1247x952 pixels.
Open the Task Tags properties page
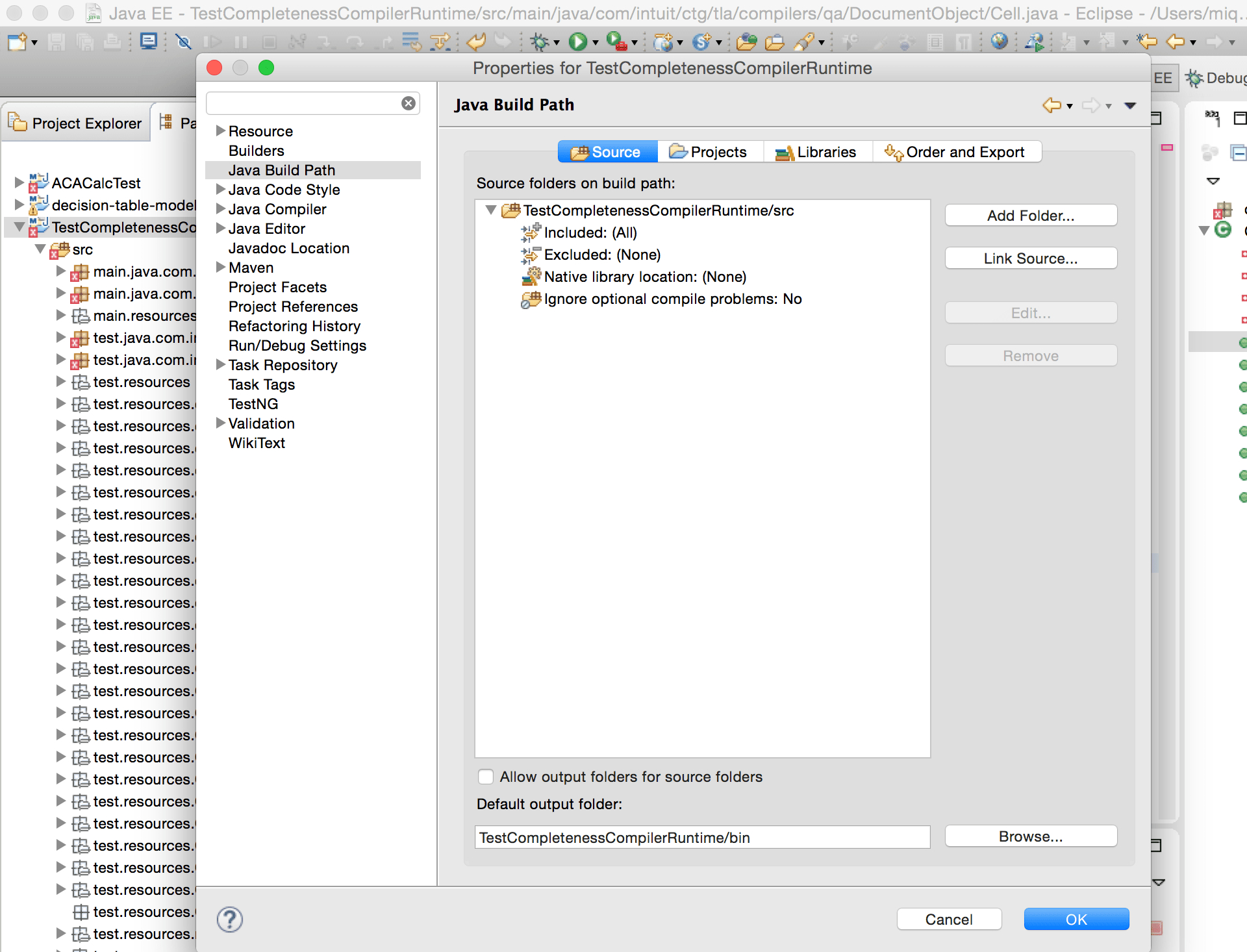coord(262,384)
